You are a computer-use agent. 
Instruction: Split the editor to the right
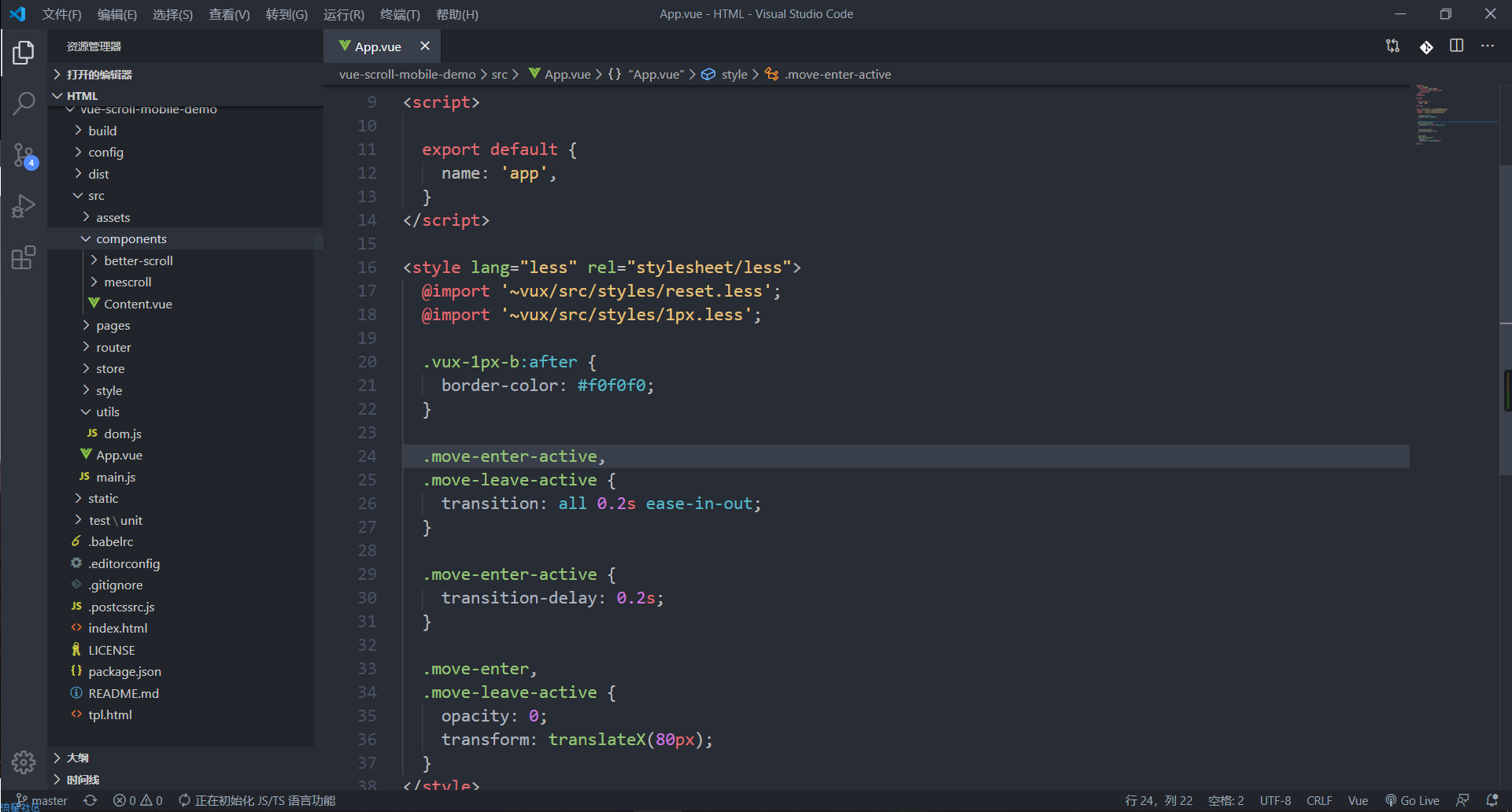tap(1457, 46)
